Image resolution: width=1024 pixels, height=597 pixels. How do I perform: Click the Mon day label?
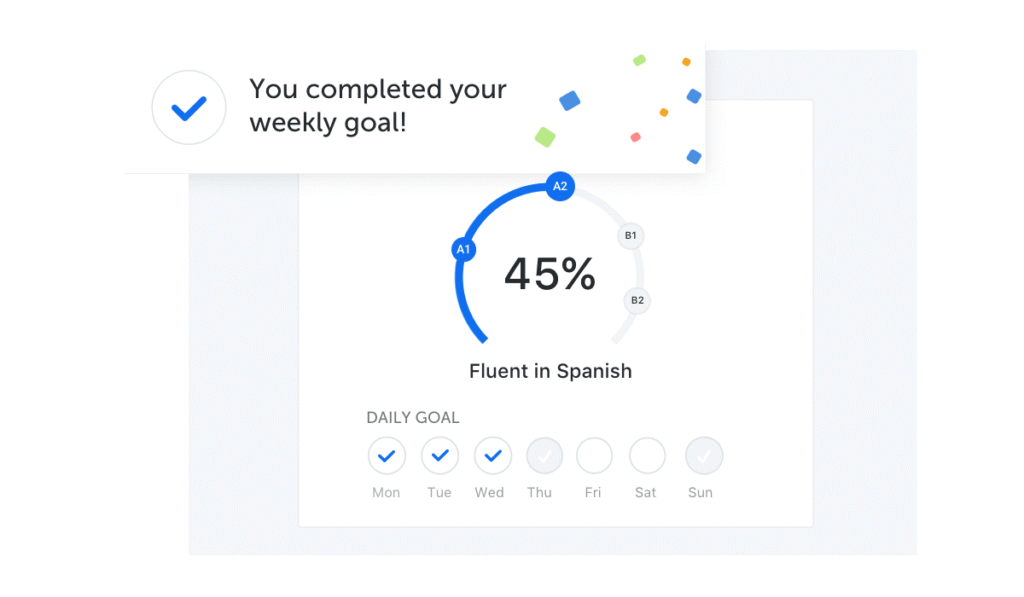tap(386, 492)
